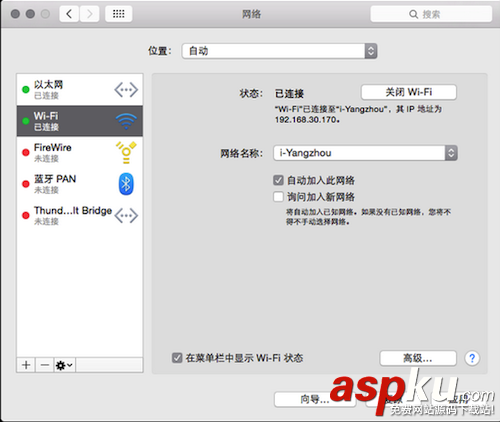The width and height of the screenshot is (500, 422).
Task: Remove the selected service with the minus button
Action: click(45, 365)
